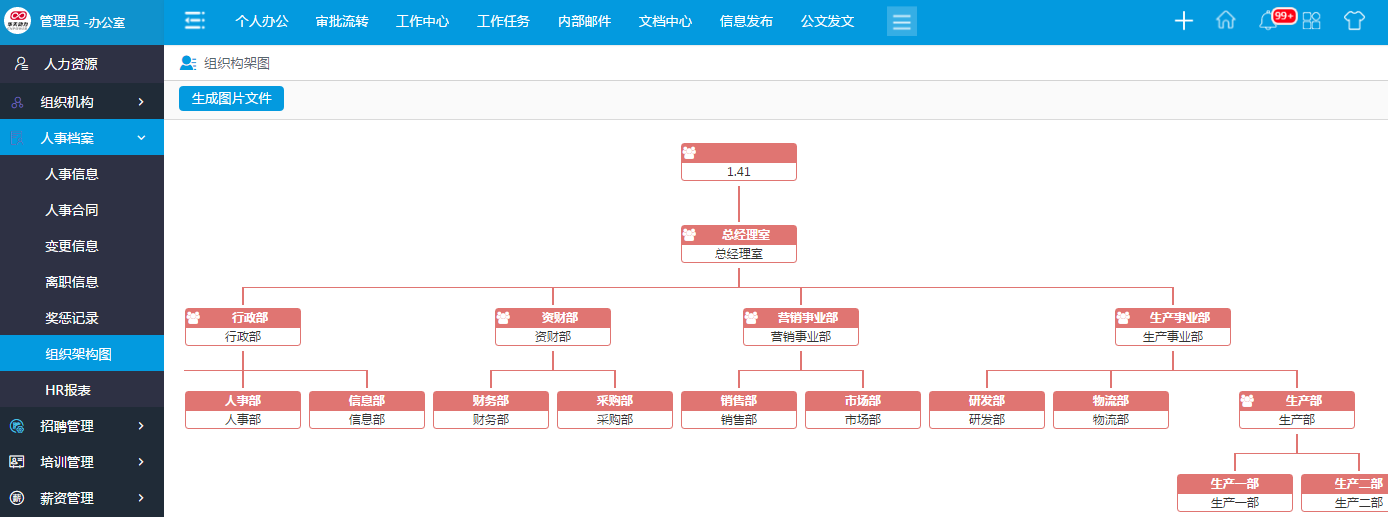Open the 文档中心 top menu
The height and width of the screenshot is (517, 1388).
click(665, 21)
